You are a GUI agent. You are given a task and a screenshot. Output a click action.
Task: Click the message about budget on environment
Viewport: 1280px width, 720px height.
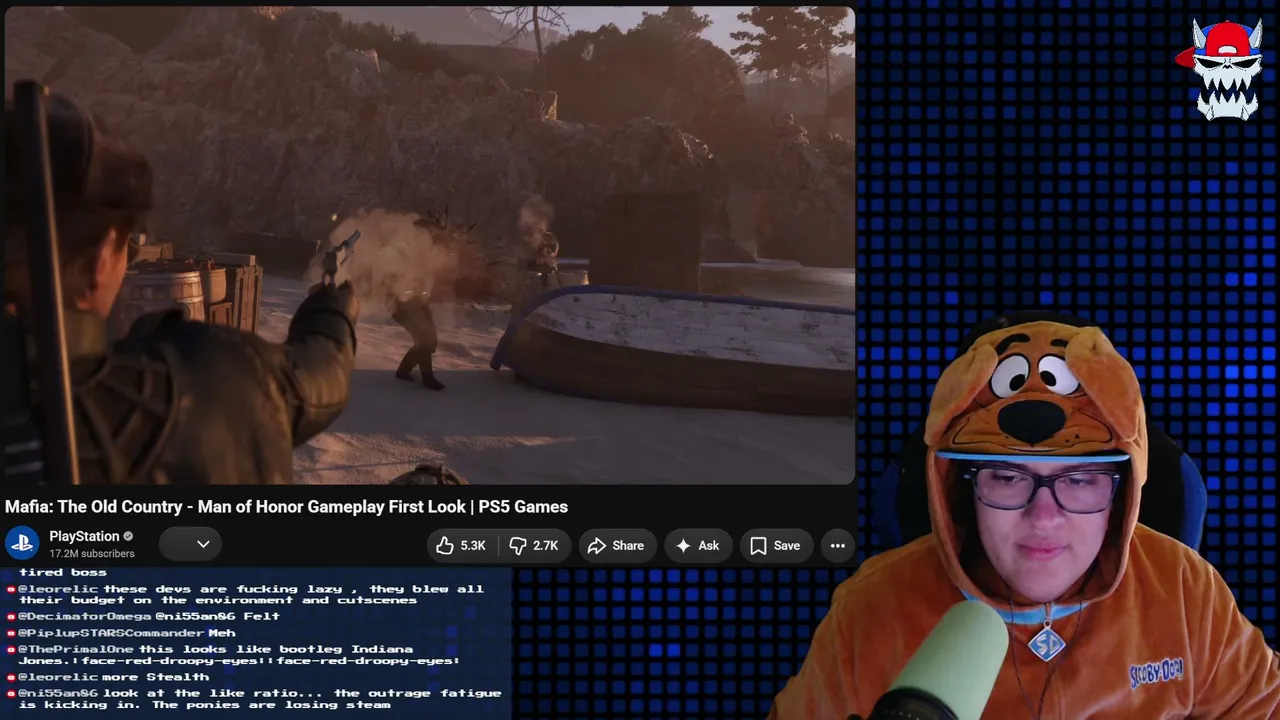[x=251, y=595]
